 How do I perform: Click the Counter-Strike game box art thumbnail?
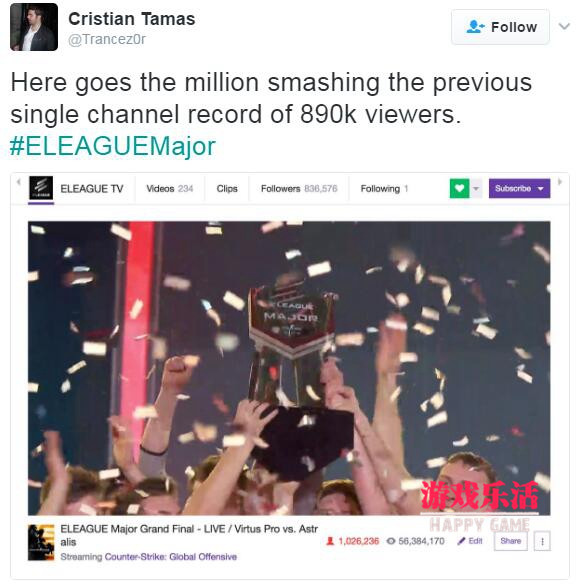pyautogui.click(x=41, y=543)
